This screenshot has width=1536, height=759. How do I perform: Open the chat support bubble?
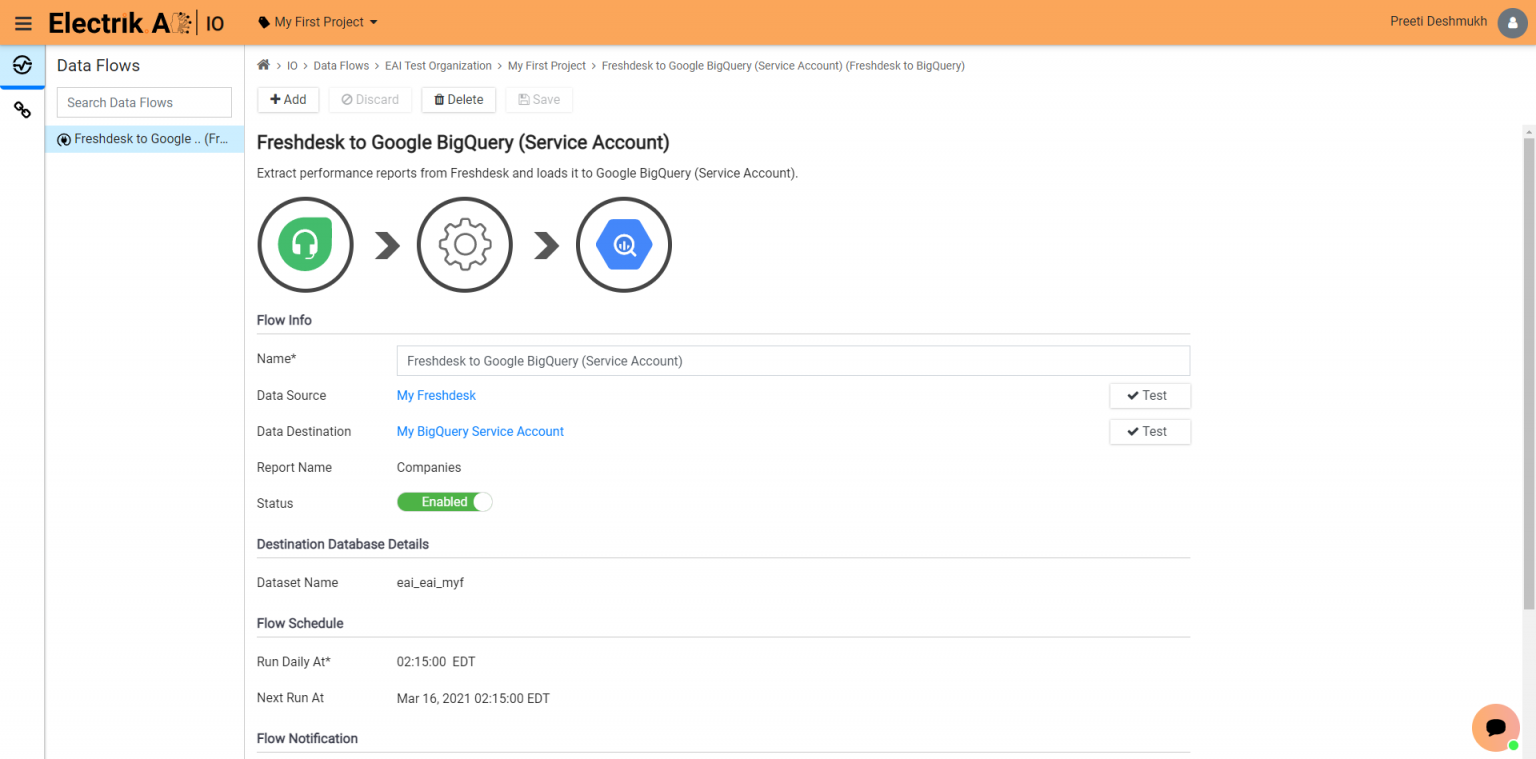(x=1495, y=727)
